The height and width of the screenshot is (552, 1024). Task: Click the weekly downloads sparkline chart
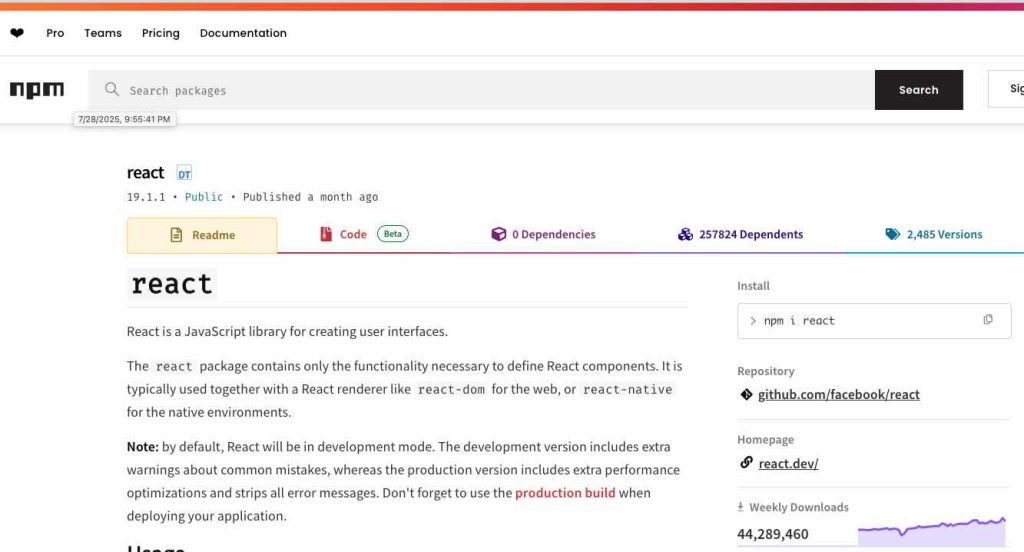tap(932, 531)
